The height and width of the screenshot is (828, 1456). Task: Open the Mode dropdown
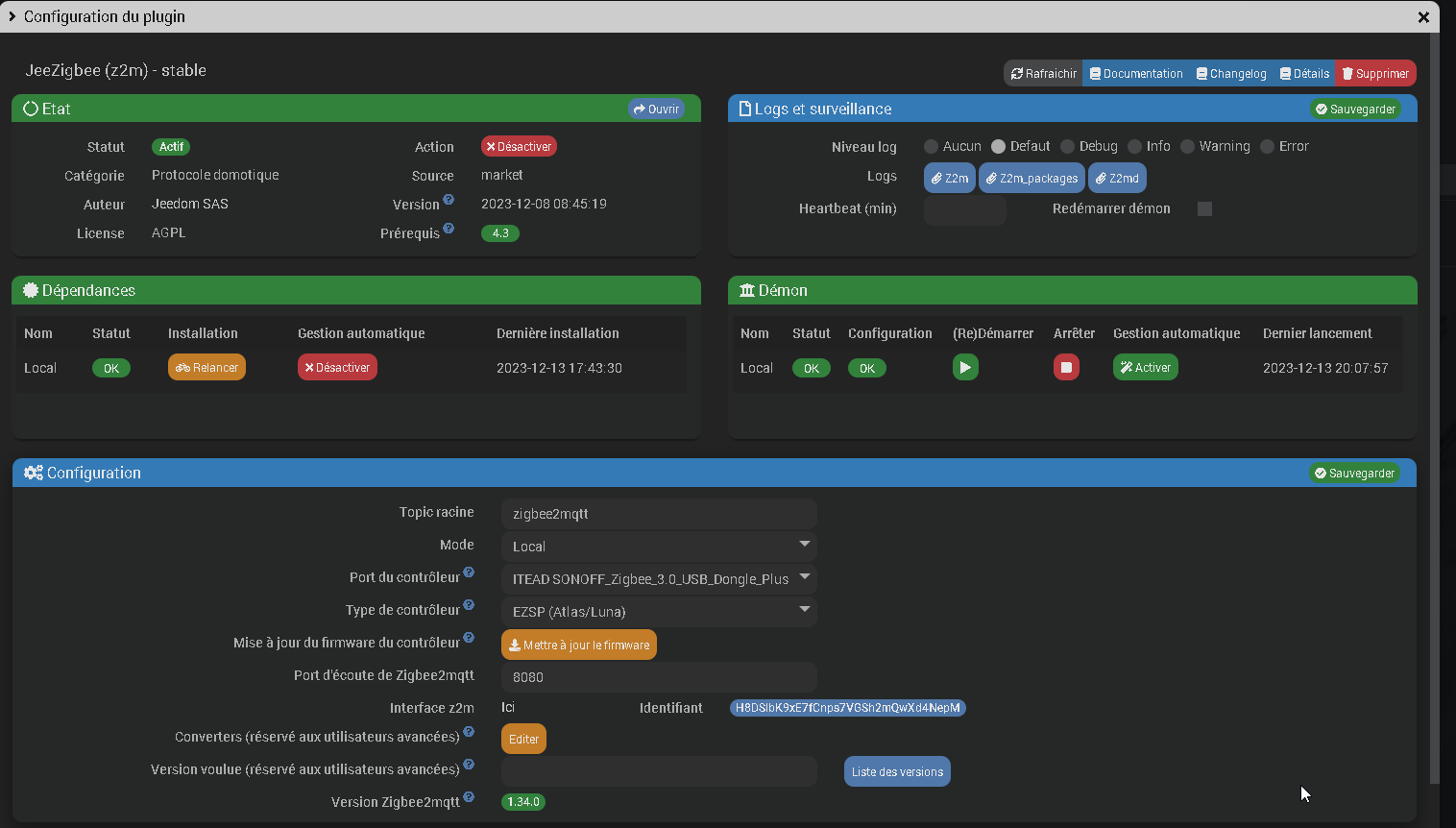pyautogui.click(x=659, y=547)
